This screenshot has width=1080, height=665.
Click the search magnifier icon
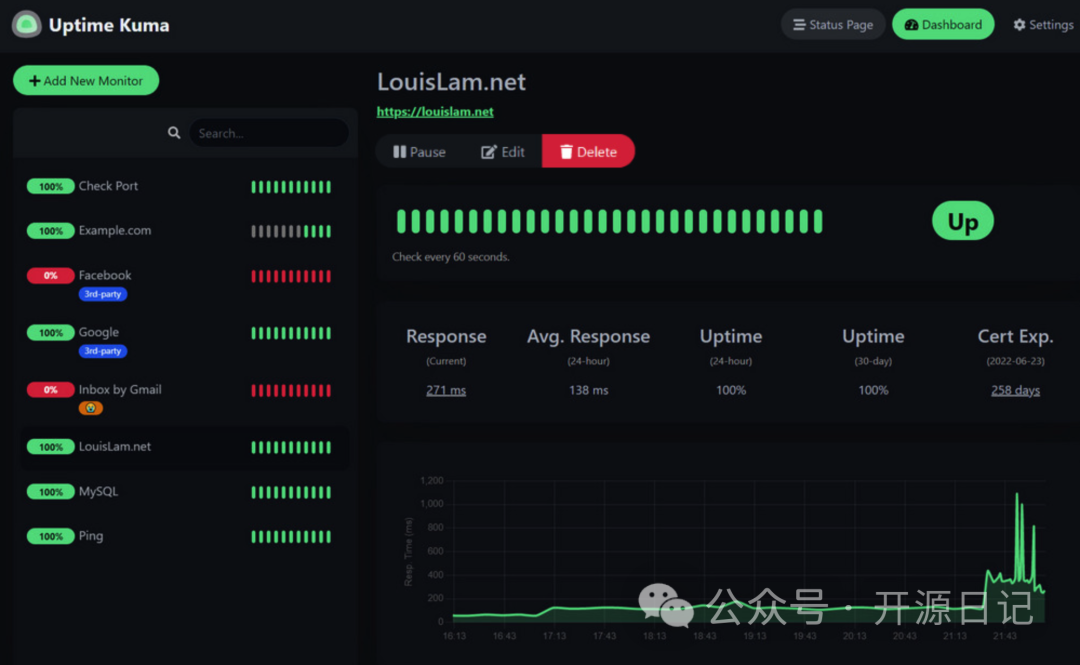[x=174, y=132]
